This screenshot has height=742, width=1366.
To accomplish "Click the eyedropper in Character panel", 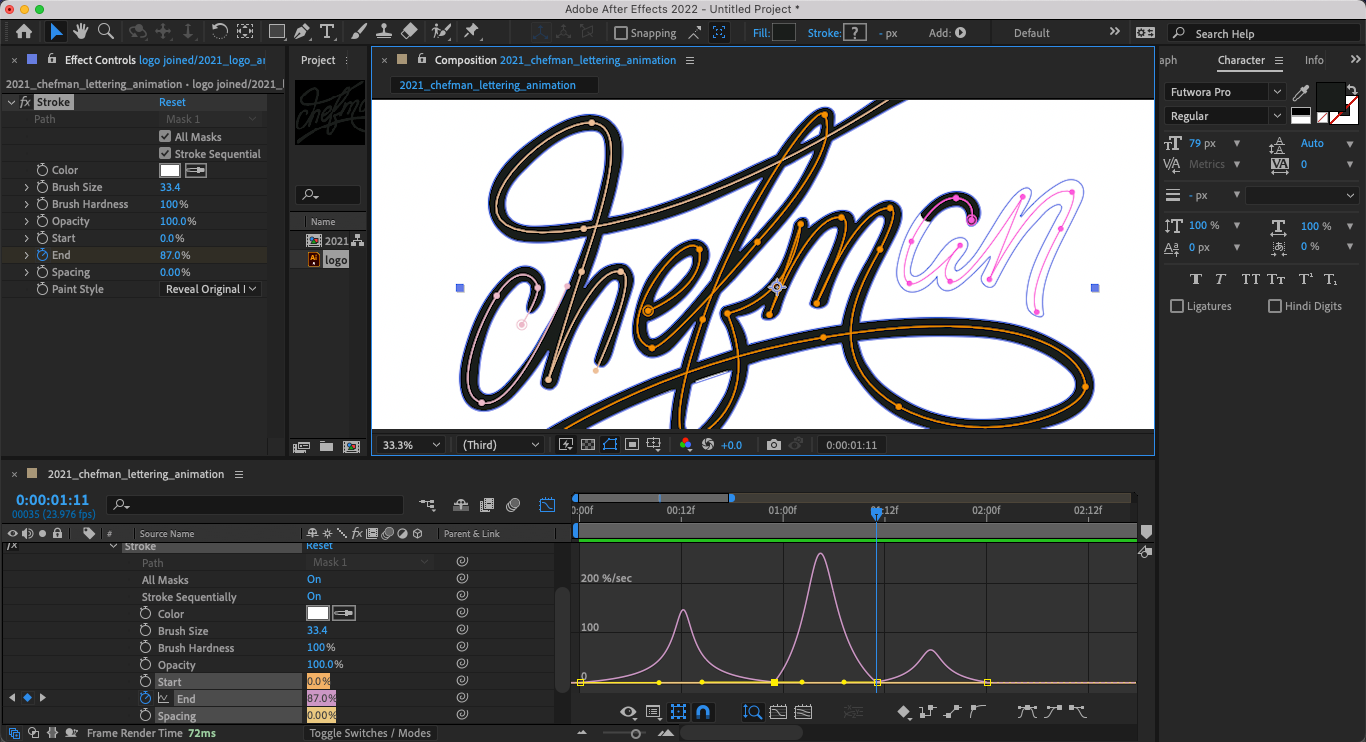I will coord(1301,93).
